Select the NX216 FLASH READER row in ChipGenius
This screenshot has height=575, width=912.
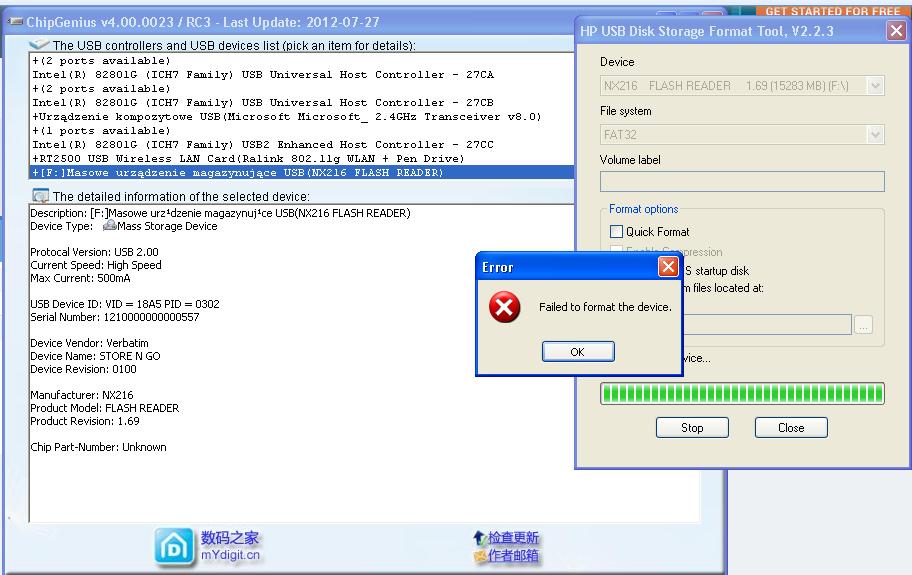pyautogui.click(x=301, y=173)
